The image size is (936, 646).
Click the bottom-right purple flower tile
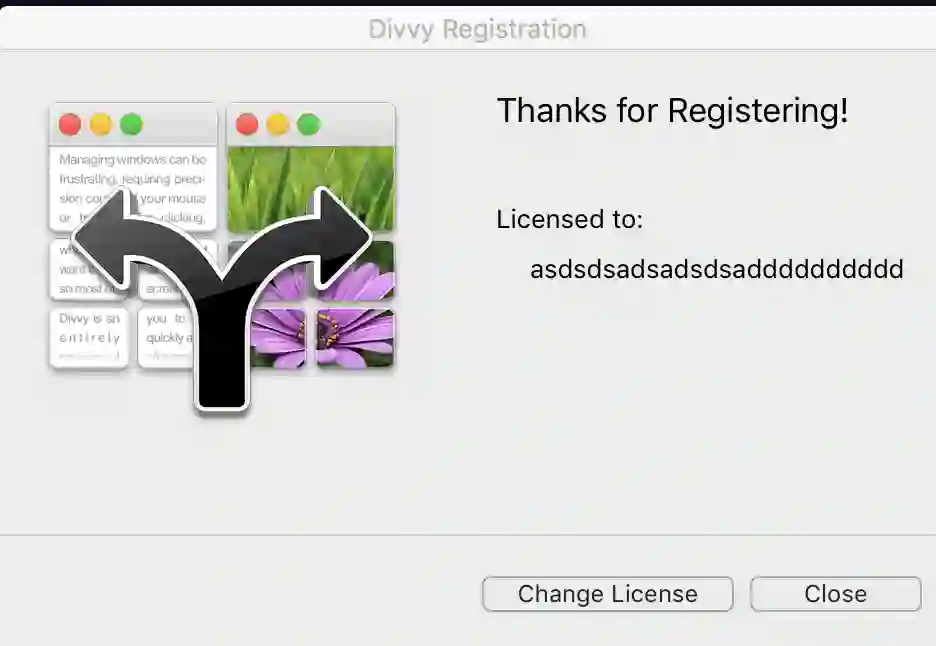pyautogui.click(x=356, y=338)
